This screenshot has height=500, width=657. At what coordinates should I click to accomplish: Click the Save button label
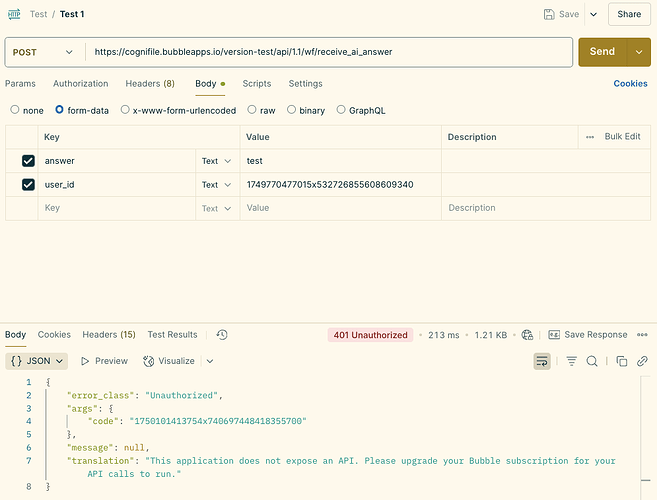[x=569, y=14]
